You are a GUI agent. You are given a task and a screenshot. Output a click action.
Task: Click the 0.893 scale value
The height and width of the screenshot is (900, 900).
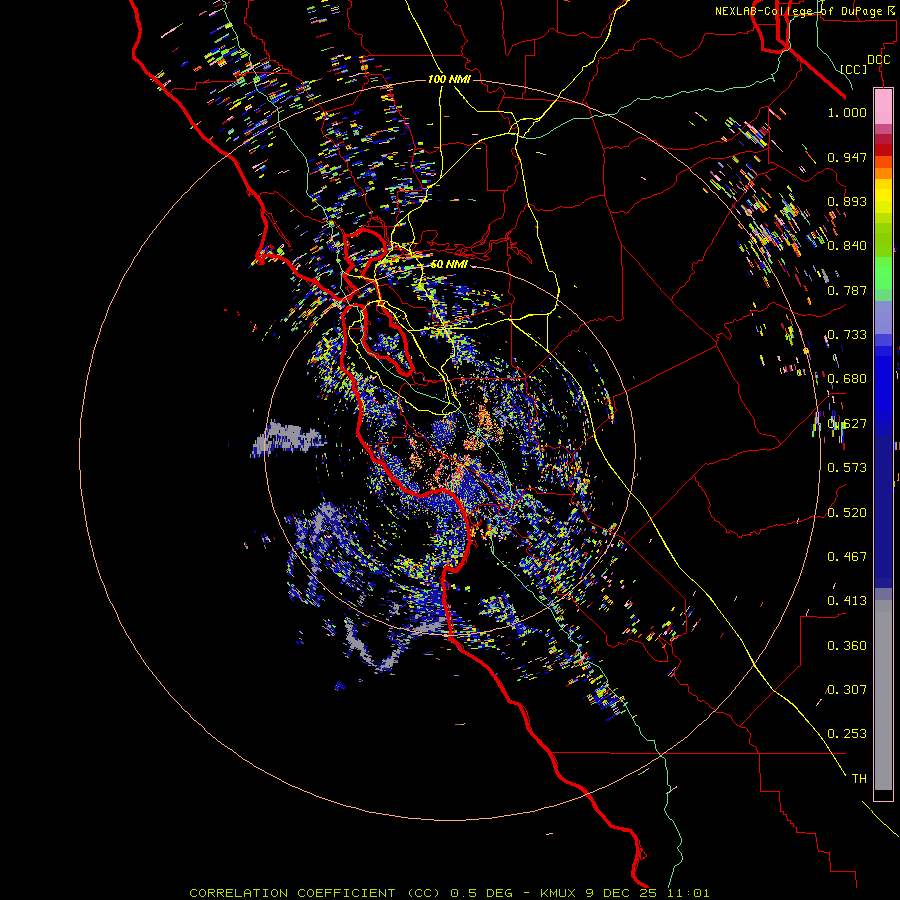pos(847,201)
